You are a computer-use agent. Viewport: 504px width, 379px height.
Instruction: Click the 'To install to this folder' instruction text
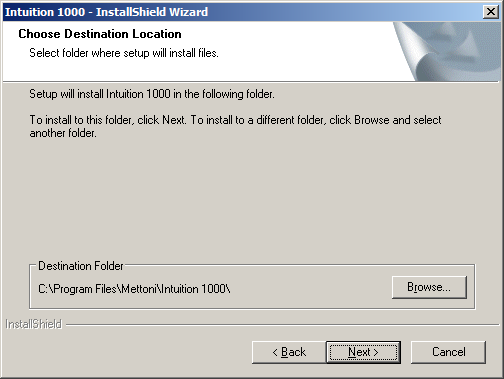click(235, 126)
